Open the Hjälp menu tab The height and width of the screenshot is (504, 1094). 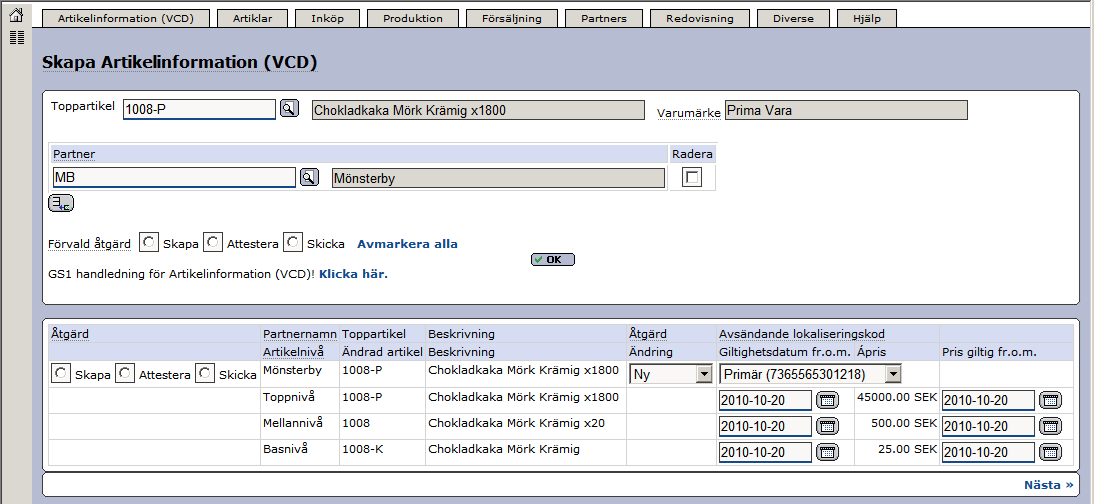867,19
